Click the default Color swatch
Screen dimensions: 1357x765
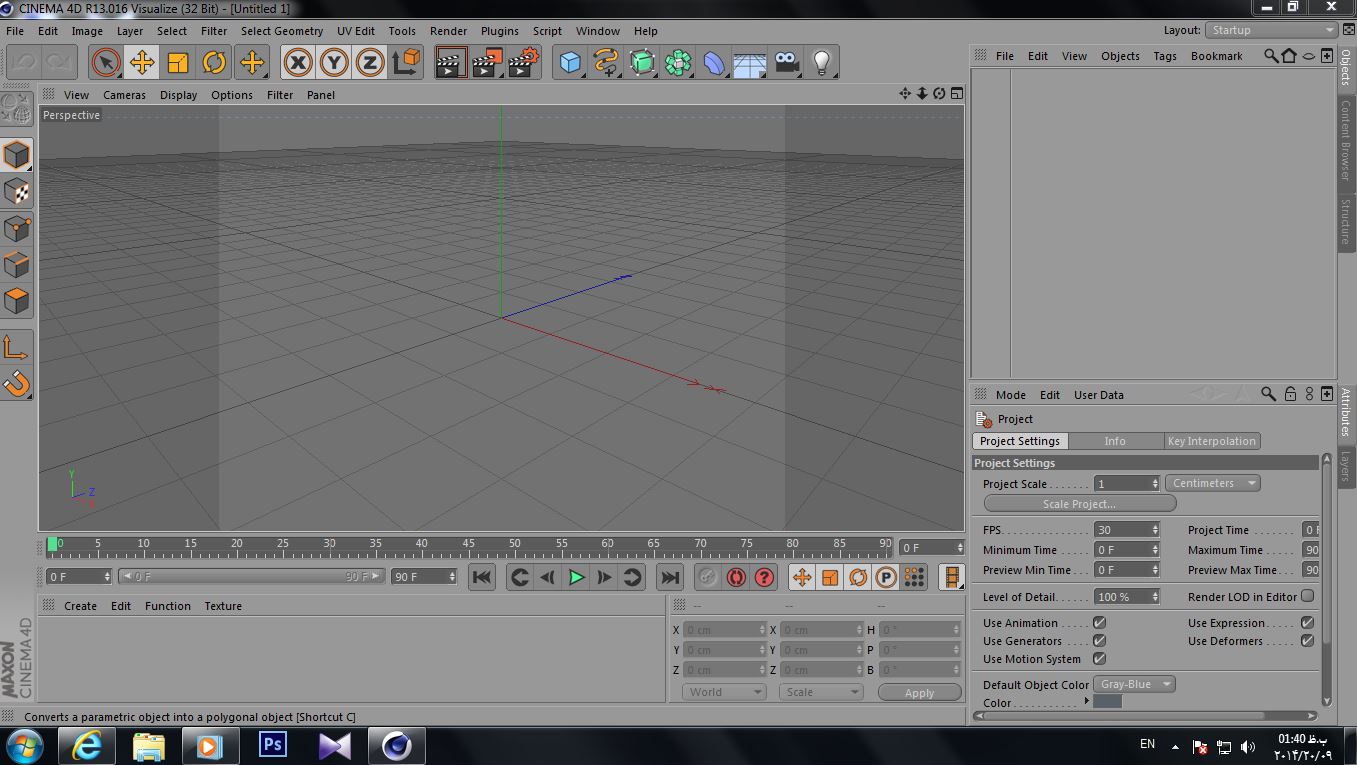tap(1107, 702)
